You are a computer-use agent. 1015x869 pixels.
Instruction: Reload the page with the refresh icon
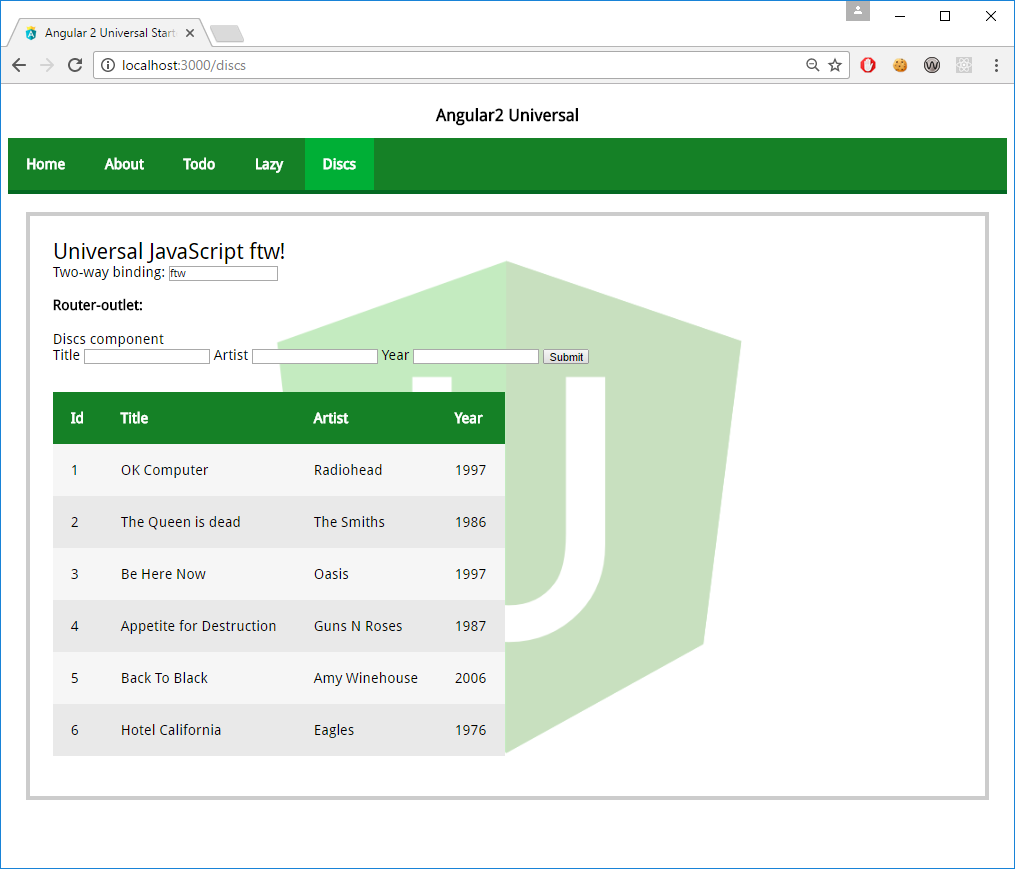pos(75,64)
